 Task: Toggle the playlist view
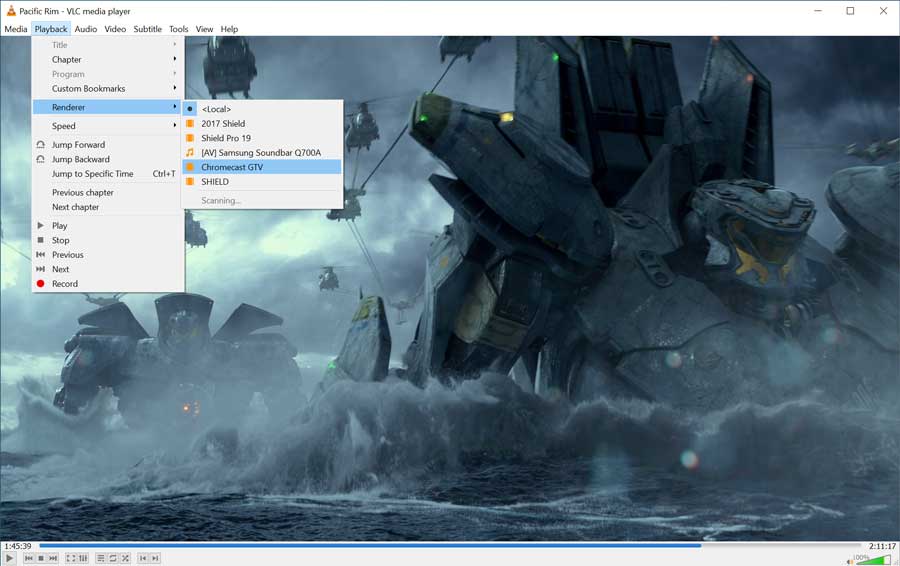click(101, 558)
